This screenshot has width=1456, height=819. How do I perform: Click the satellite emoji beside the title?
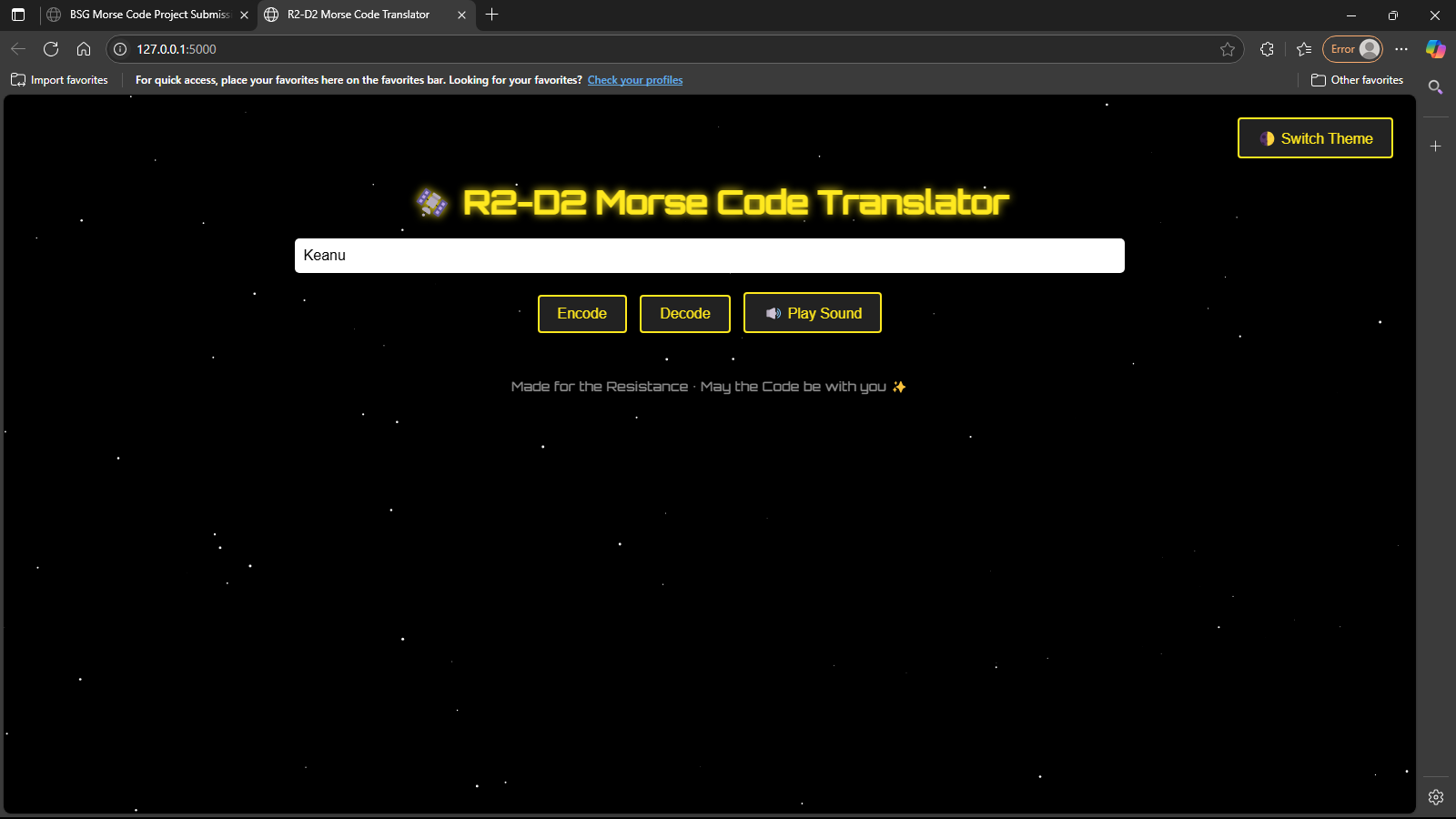[x=432, y=202]
